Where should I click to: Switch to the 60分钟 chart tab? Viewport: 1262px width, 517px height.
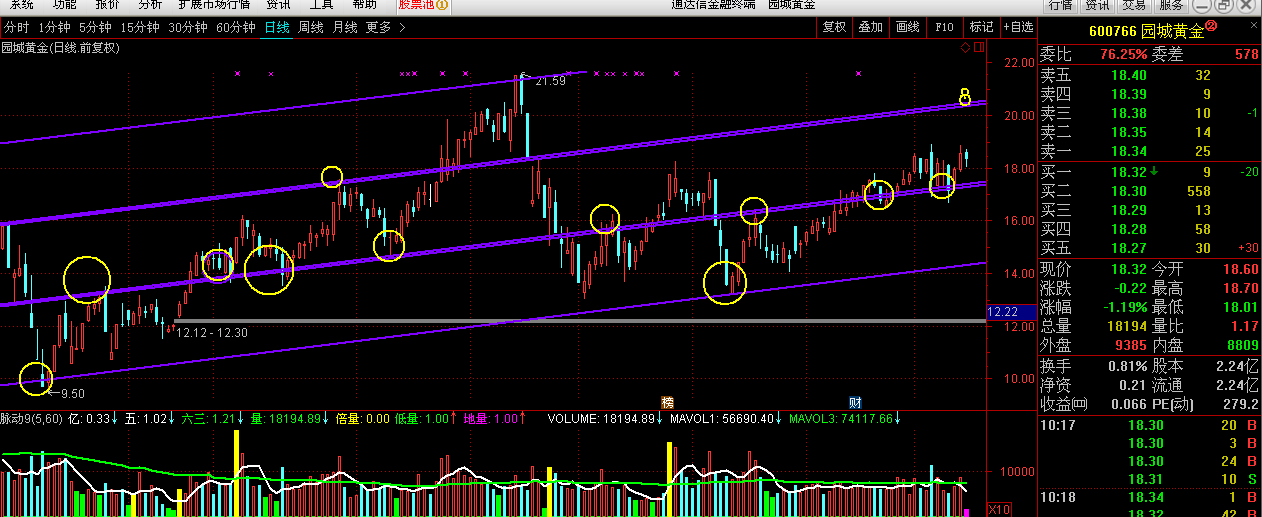point(236,27)
